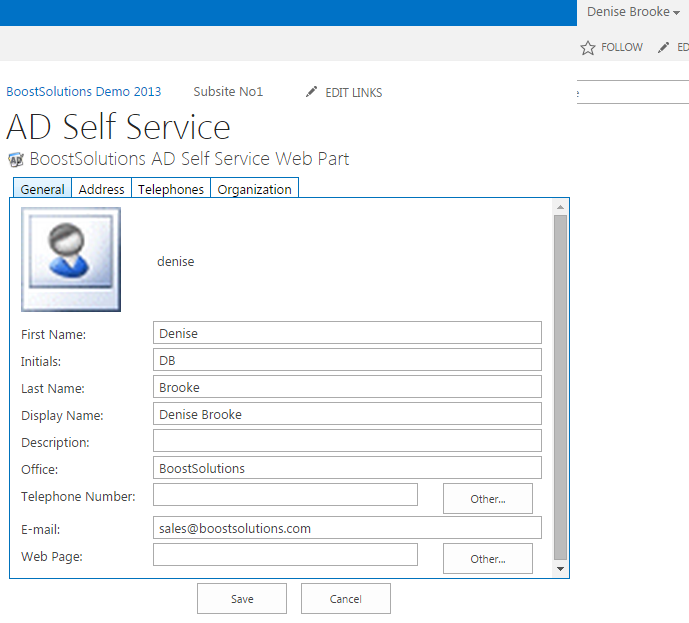Click the Edit pencil icon in top bar

pos(664,47)
